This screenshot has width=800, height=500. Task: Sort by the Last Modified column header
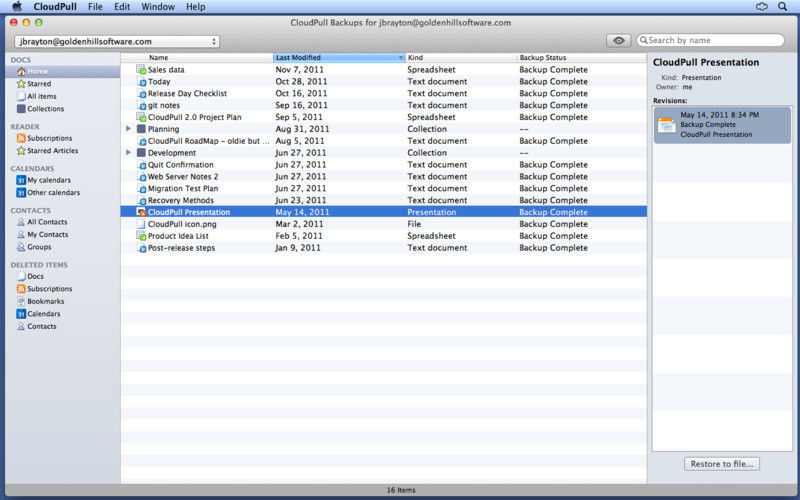coord(339,58)
